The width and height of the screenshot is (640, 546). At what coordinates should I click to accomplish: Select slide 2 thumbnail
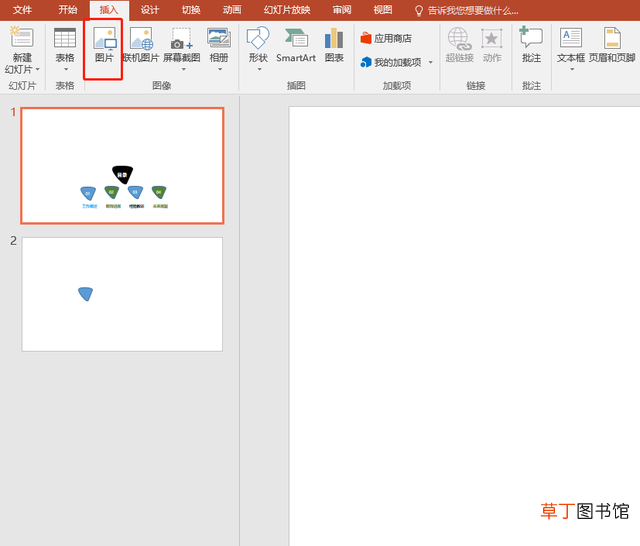tap(122, 294)
